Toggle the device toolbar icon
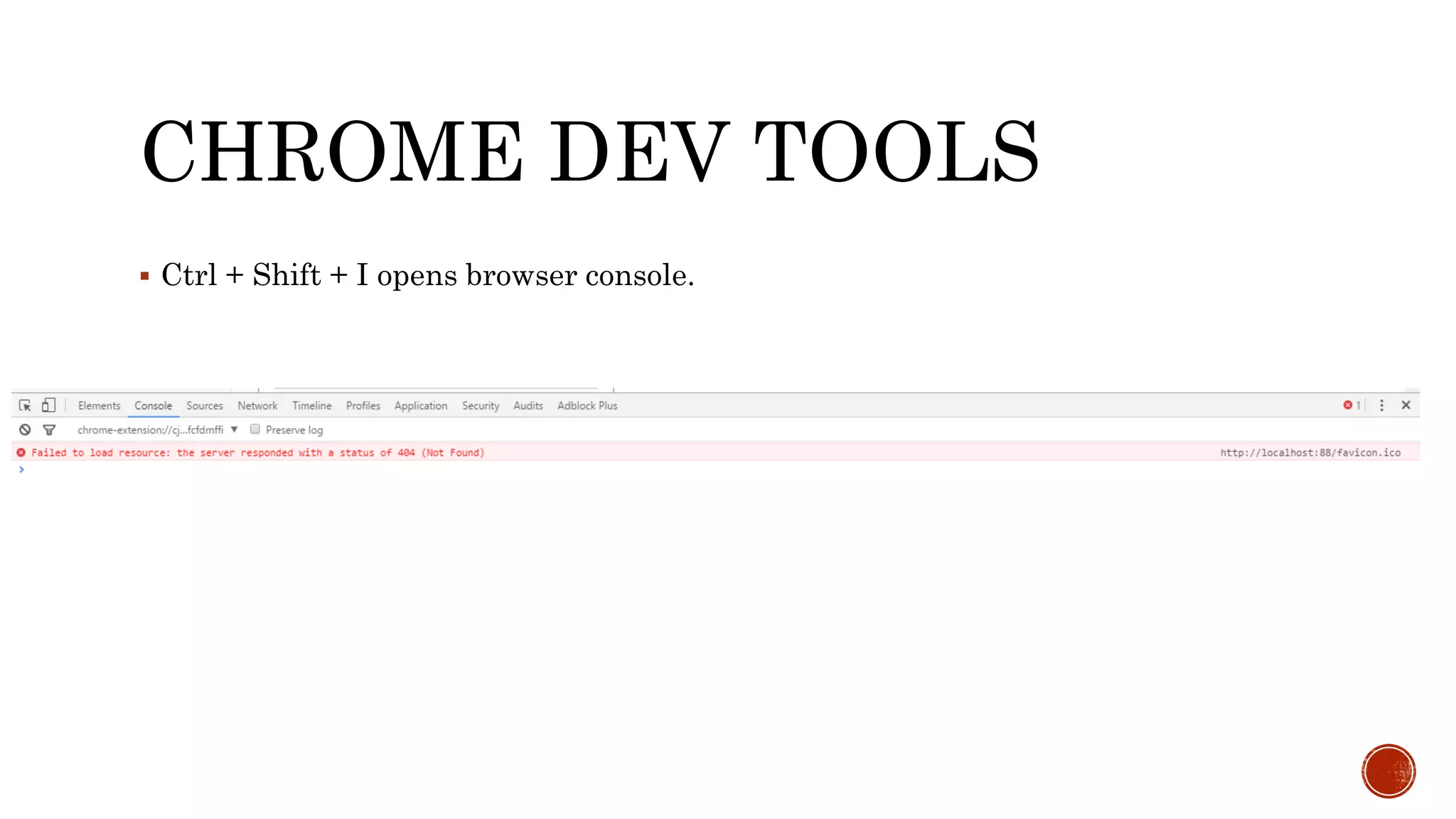The image size is (1456, 819). (x=48, y=405)
